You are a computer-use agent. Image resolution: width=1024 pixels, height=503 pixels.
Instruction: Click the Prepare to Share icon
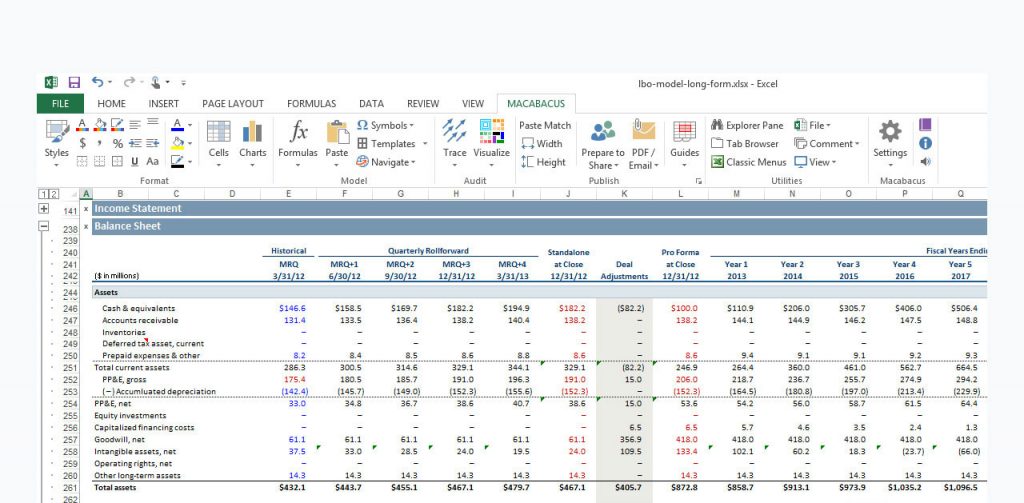pyautogui.click(x=603, y=131)
